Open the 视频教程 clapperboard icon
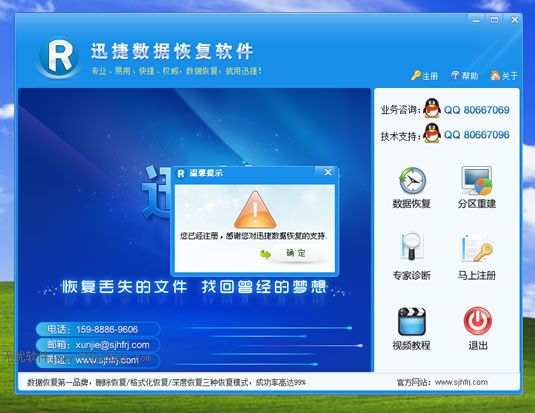Image resolution: width=535 pixels, height=413 pixels. pos(411,322)
